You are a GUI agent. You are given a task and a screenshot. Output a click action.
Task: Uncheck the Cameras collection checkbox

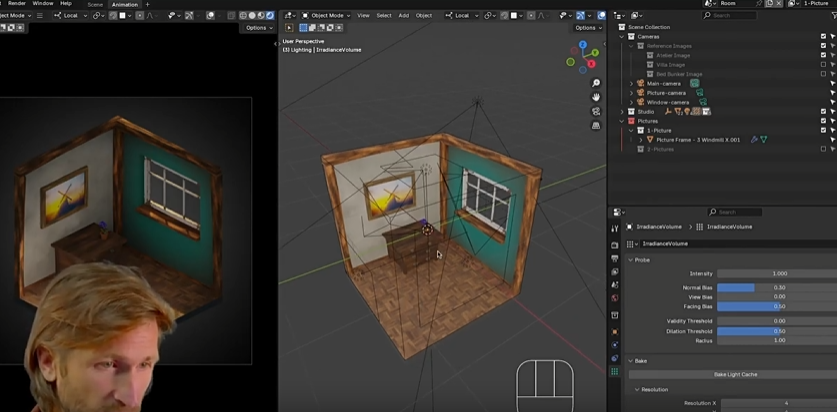(x=823, y=36)
